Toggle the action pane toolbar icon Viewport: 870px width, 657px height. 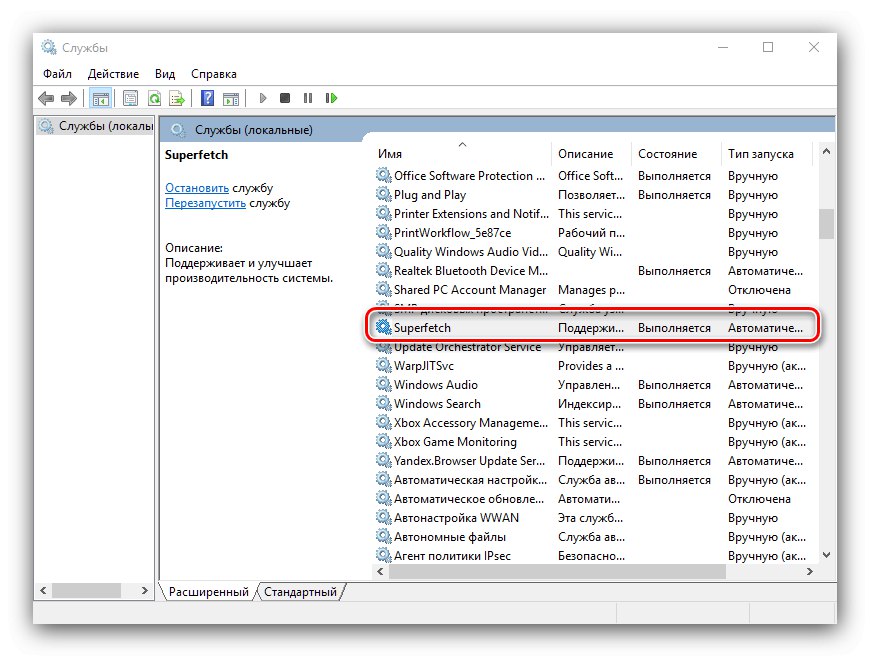[231, 99]
